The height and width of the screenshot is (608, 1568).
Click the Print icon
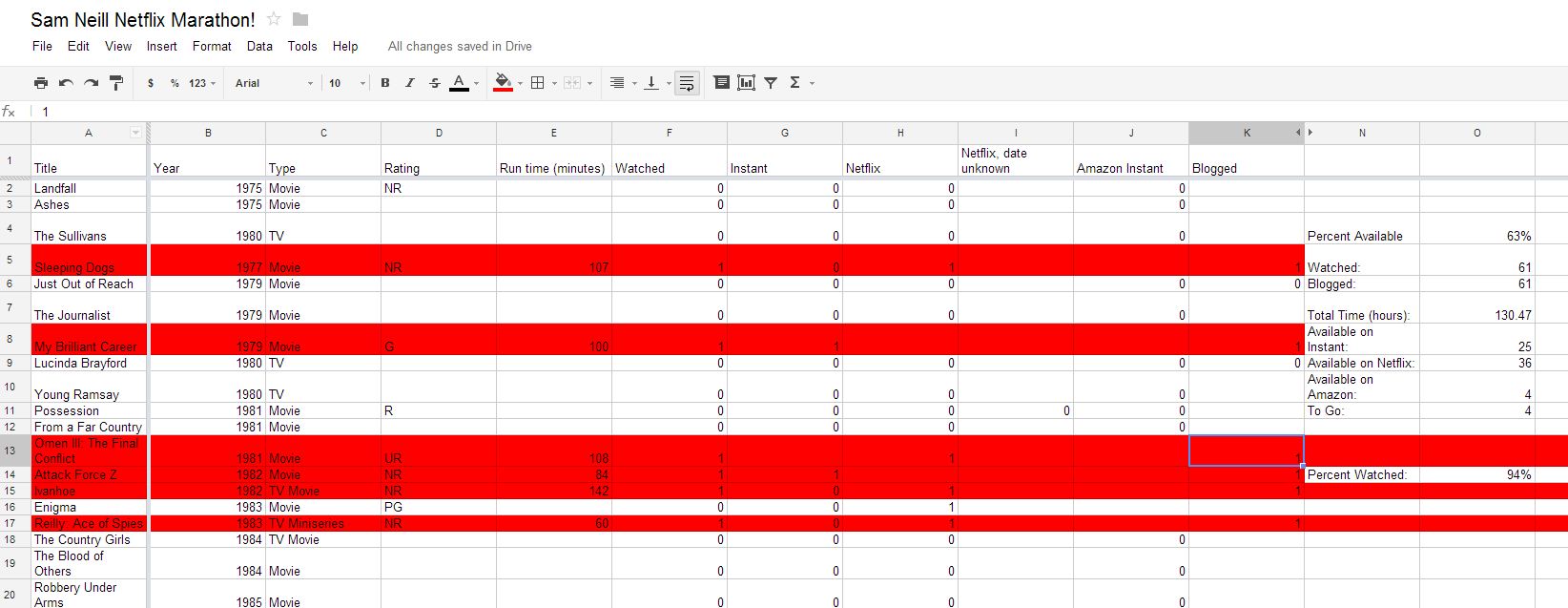41,83
